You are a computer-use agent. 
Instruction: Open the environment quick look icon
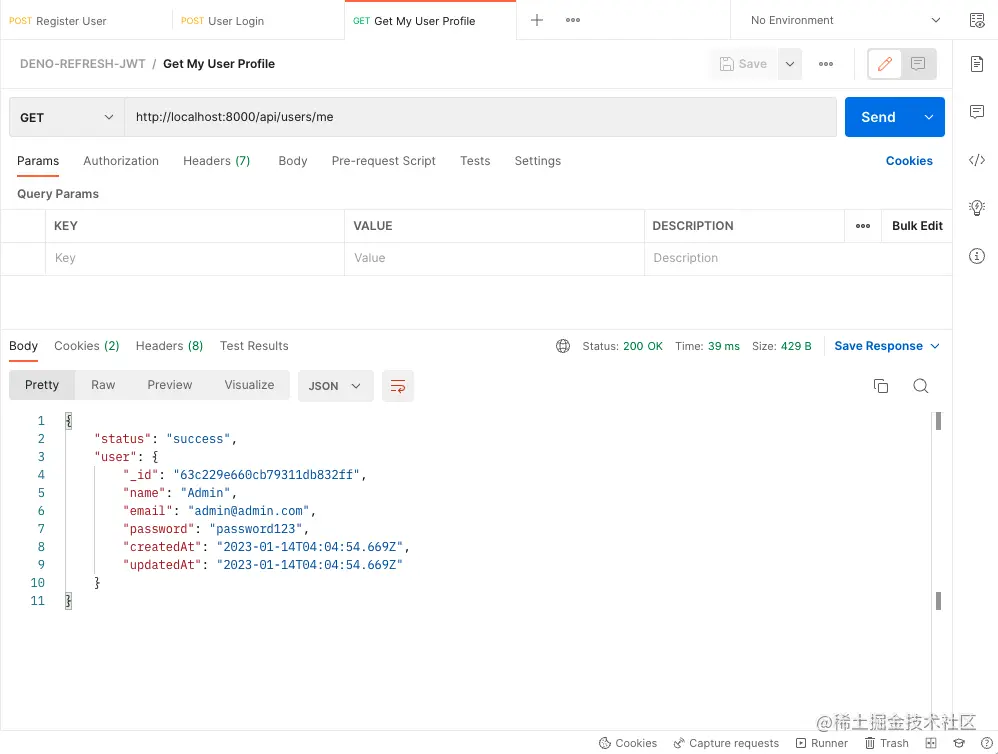pyautogui.click(x=976, y=20)
